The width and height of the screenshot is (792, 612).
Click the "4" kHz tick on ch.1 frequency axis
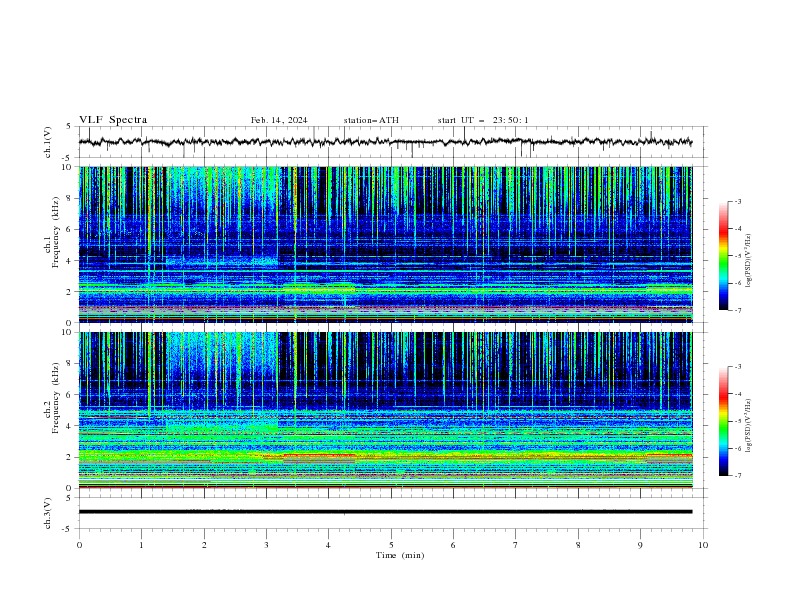[71, 261]
